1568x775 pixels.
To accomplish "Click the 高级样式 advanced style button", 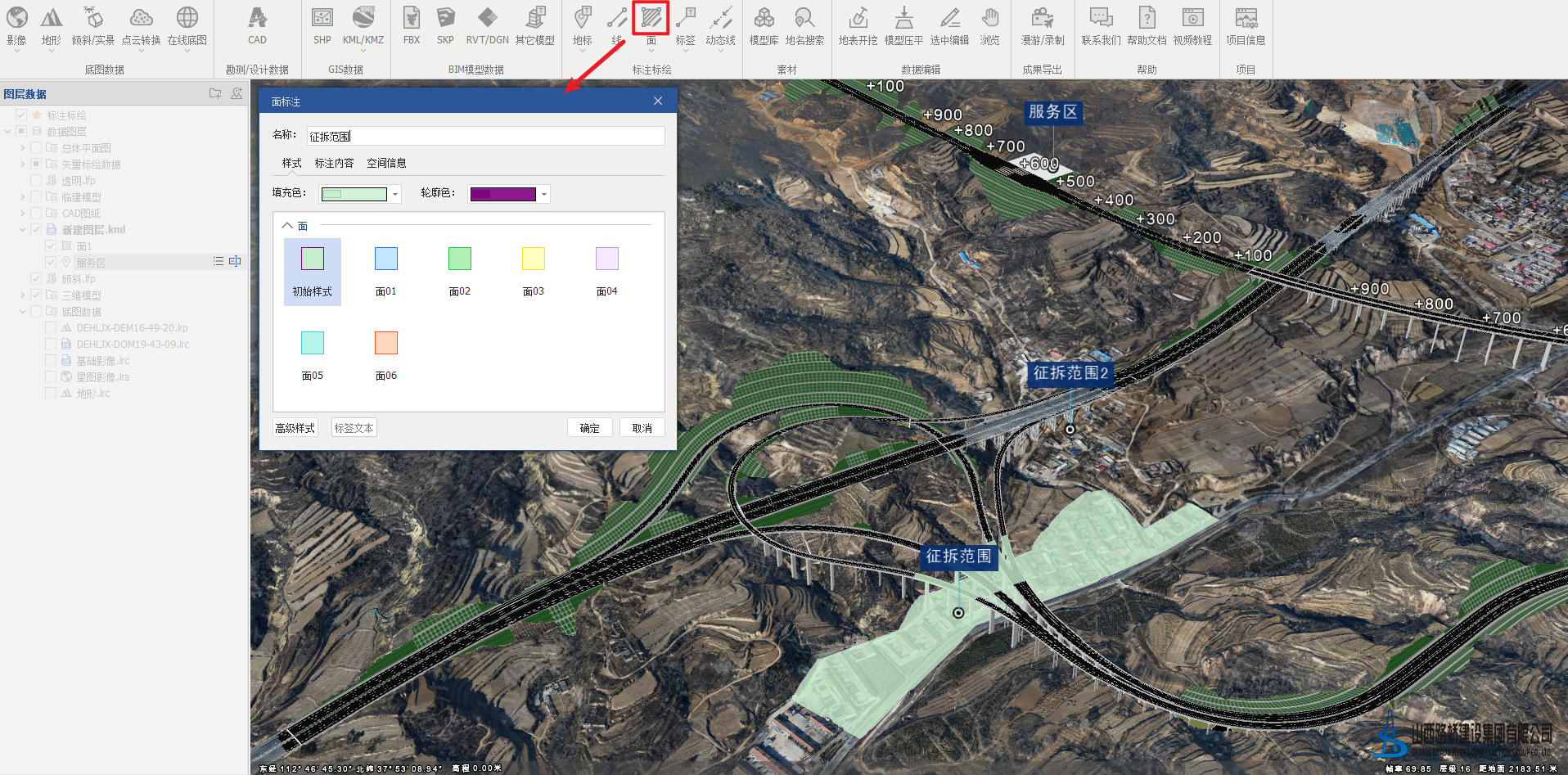I will pyautogui.click(x=295, y=428).
